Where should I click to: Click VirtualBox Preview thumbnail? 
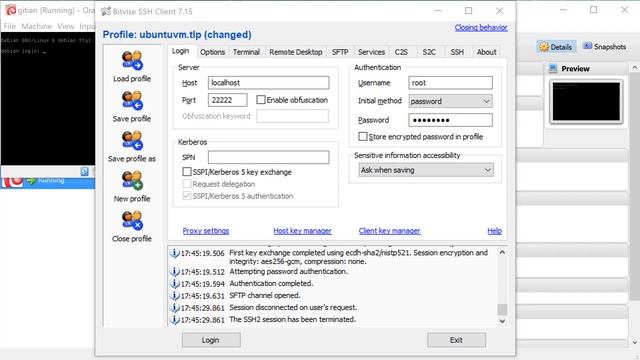pos(586,102)
